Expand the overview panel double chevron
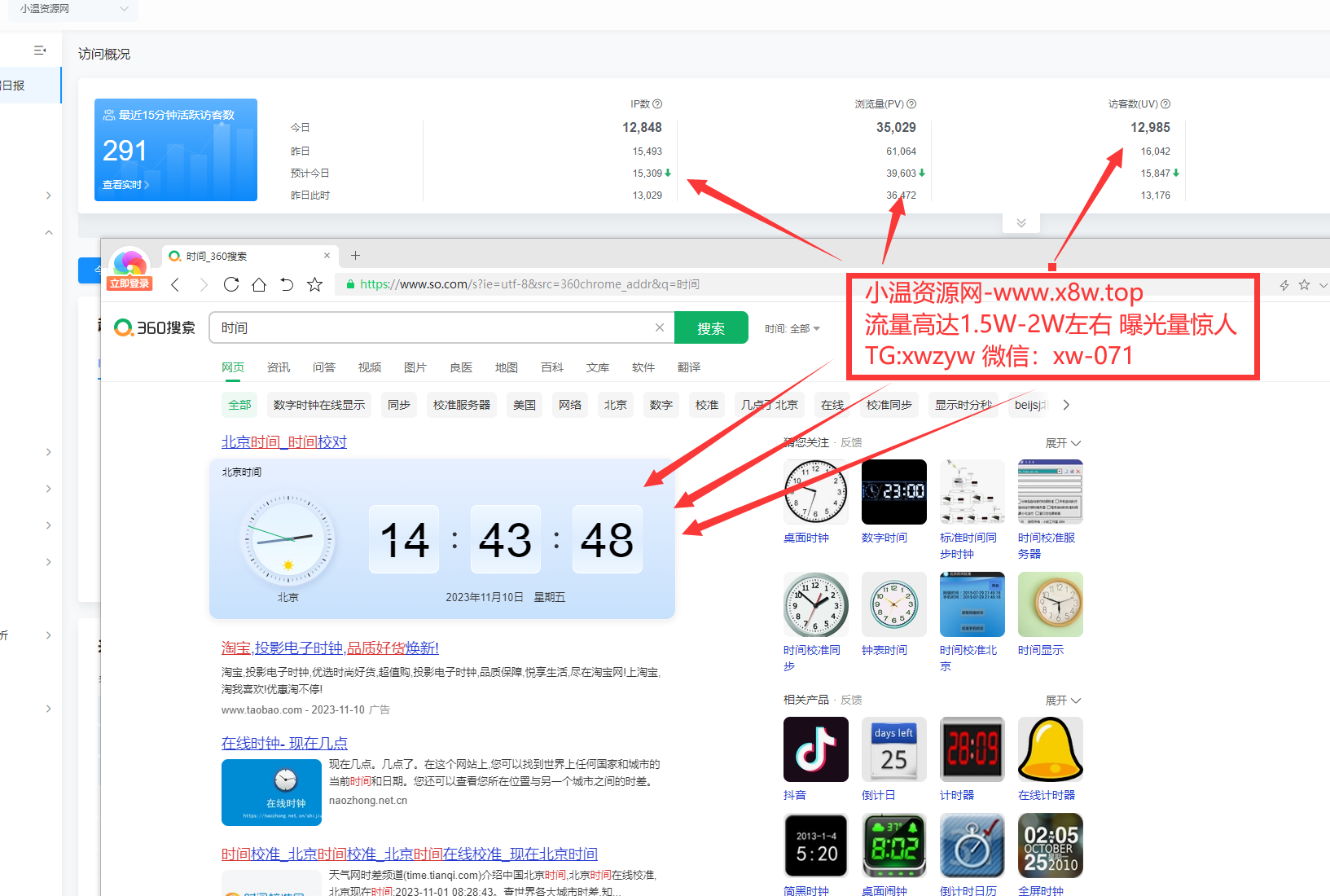The width and height of the screenshot is (1330, 896). (x=1021, y=223)
